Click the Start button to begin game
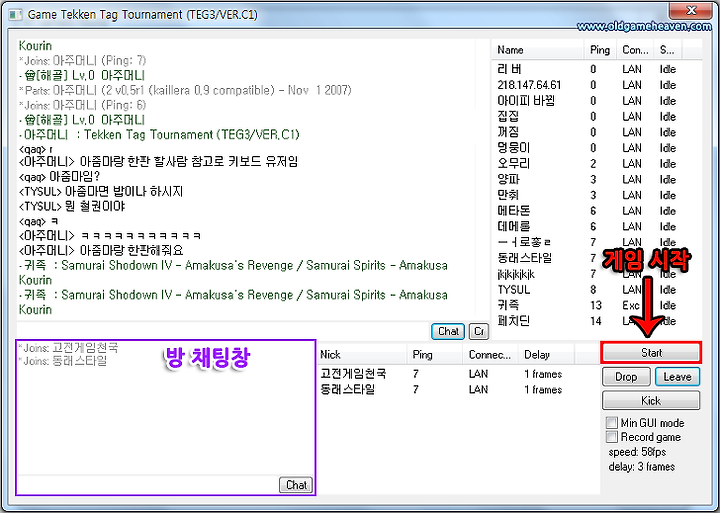This screenshot has height=513, width=720. tap(651, 353)
